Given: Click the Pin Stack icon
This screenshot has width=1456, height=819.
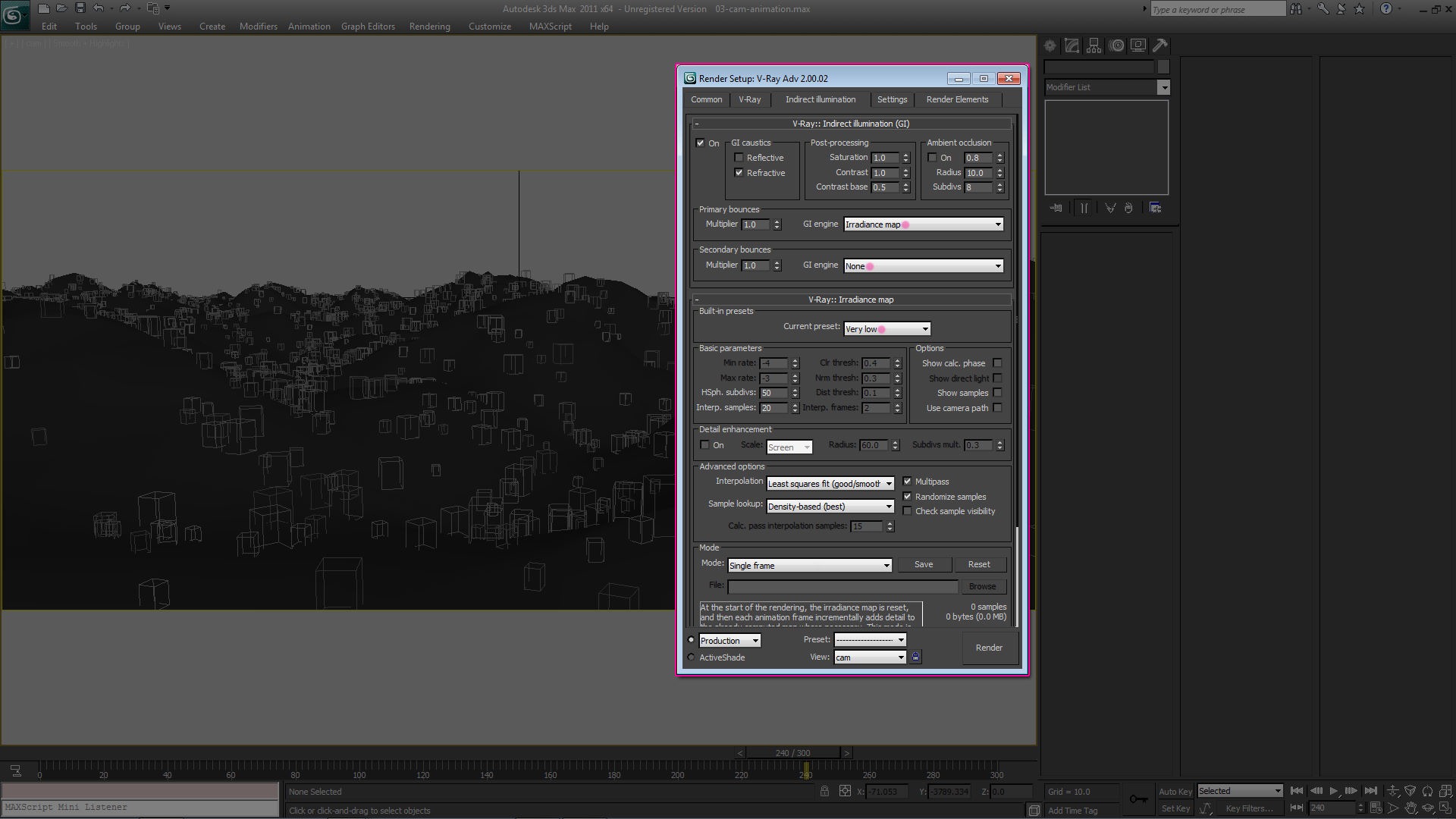Looking at the screenshot, I should (1056, 208).
